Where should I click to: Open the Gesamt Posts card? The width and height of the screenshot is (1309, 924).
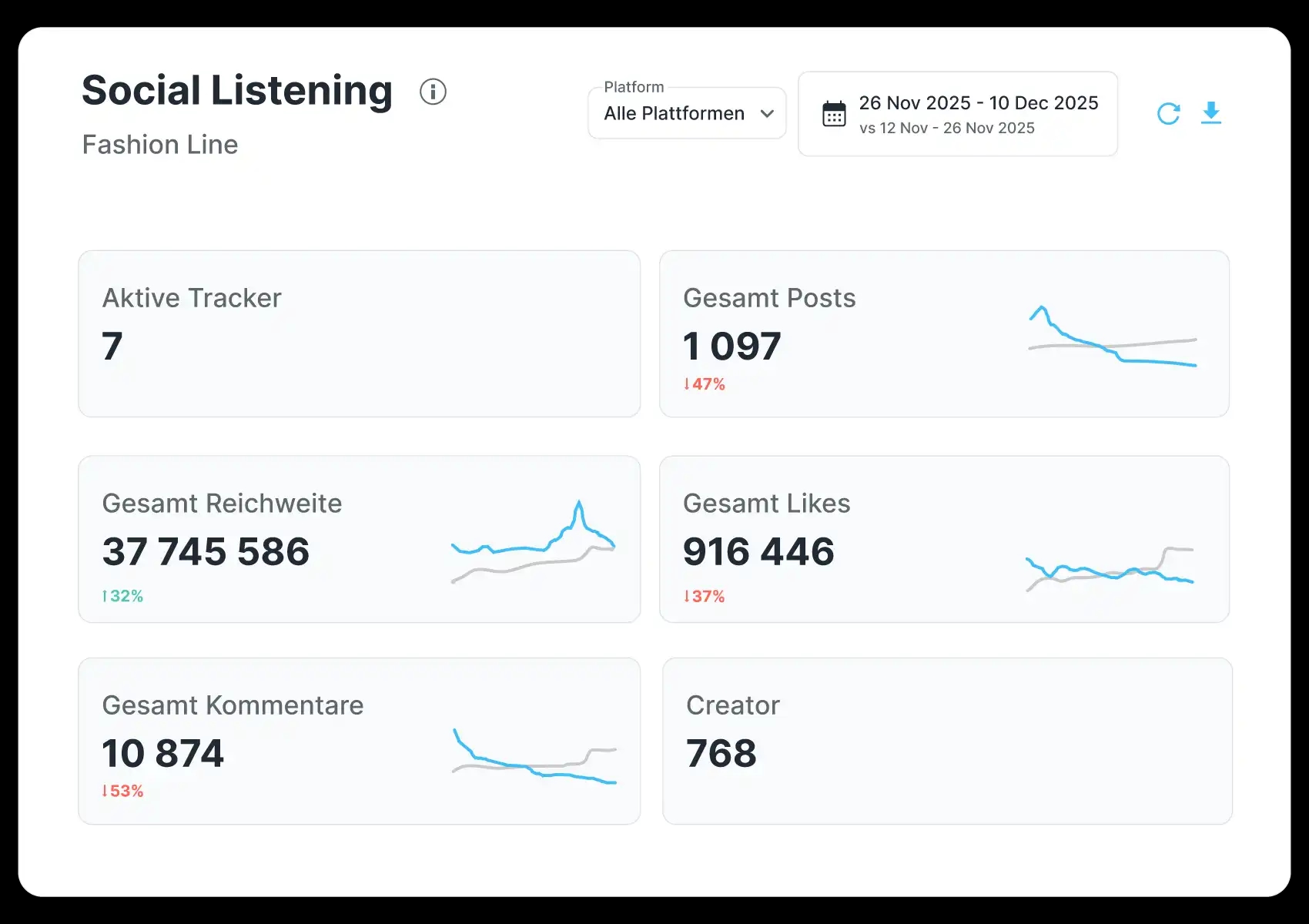(x=944, y=333)
